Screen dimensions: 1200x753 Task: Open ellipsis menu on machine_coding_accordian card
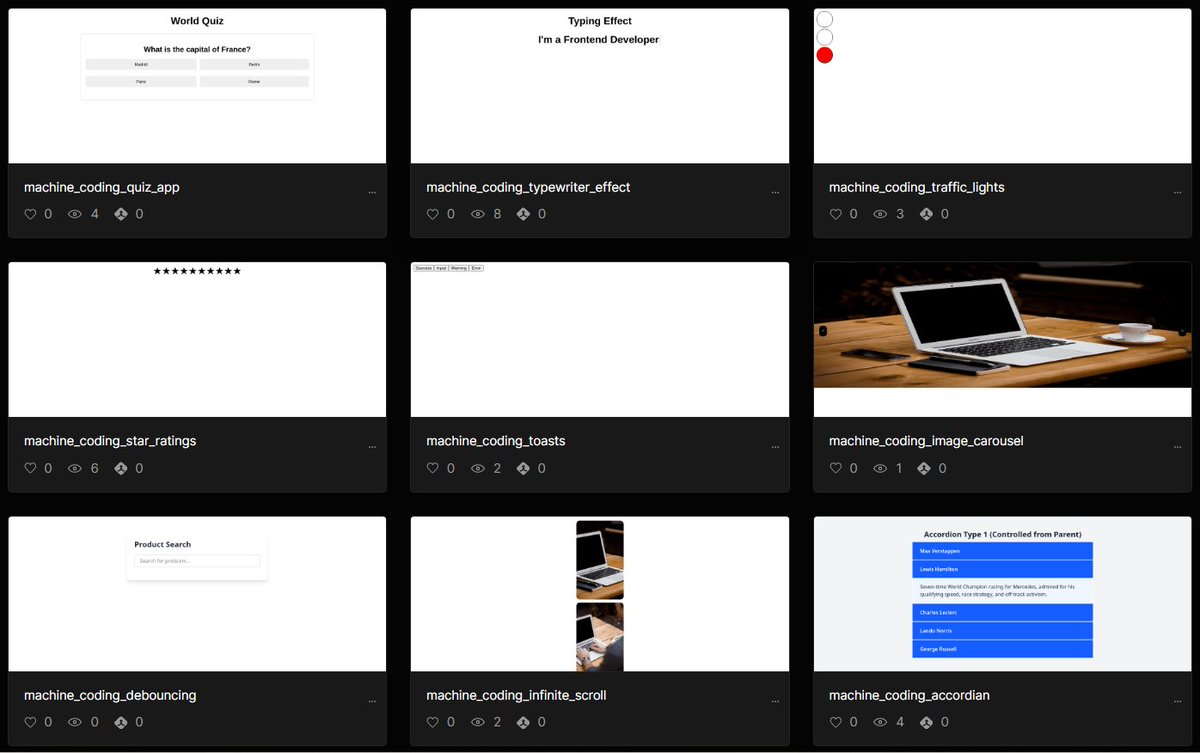[1178, 701]
